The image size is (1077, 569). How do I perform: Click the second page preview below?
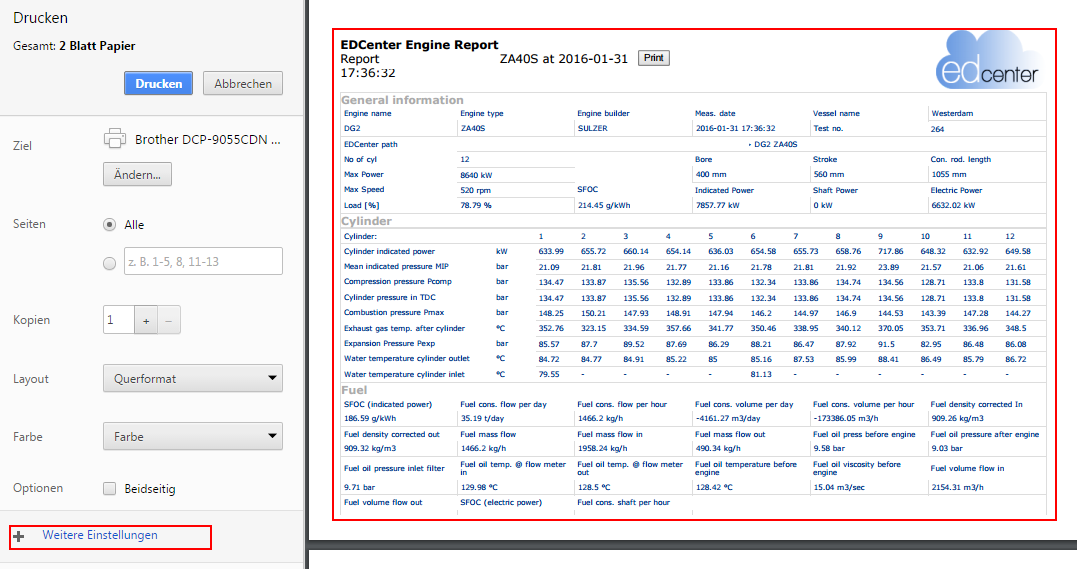click(692, 559)
